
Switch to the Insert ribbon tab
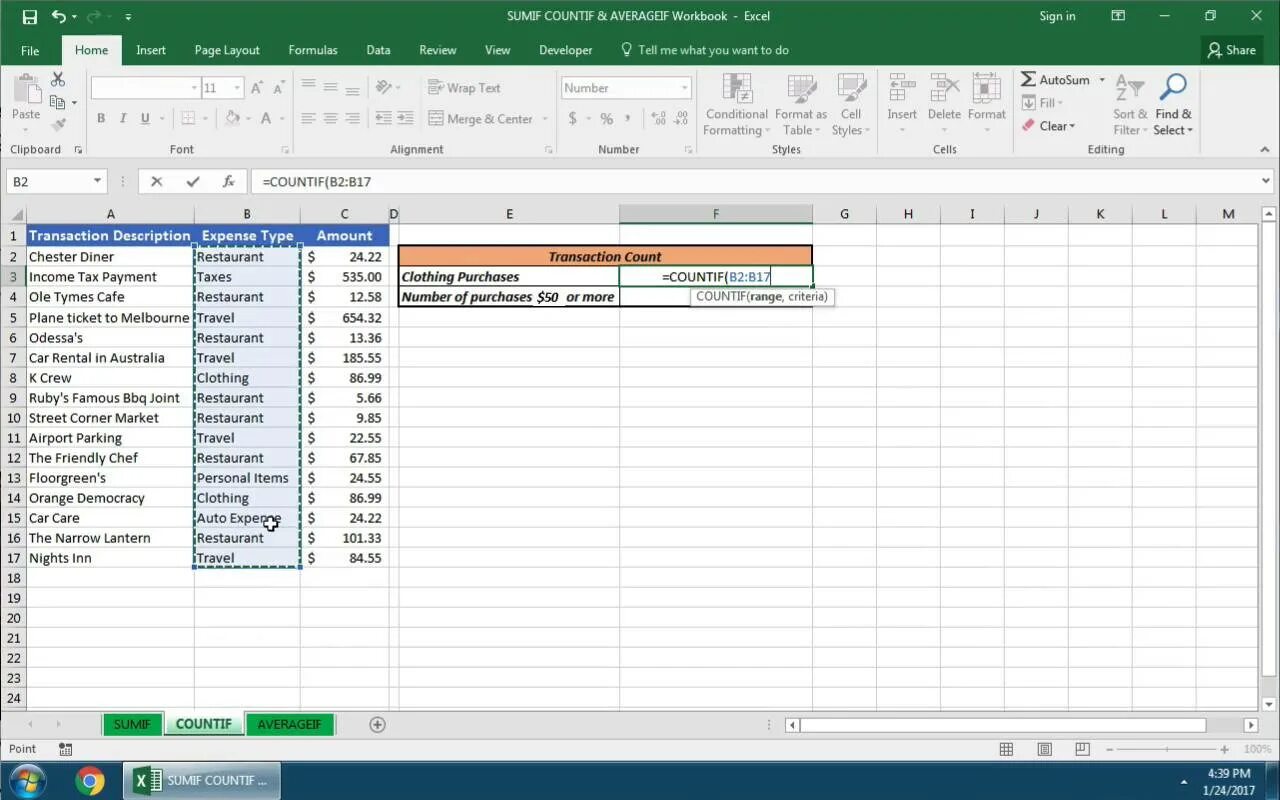(151, 50)
